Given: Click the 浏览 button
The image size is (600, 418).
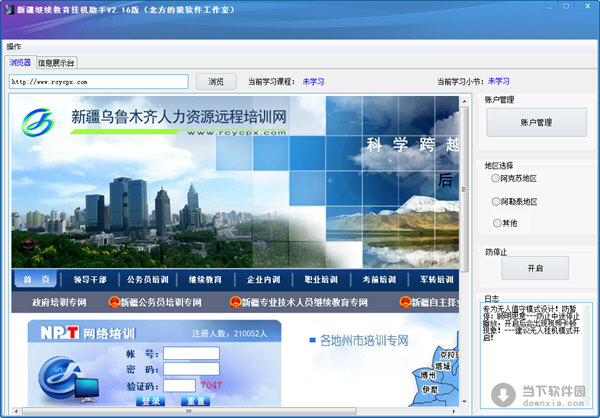Looking at the screenshot, I should (x=216, y=82).
